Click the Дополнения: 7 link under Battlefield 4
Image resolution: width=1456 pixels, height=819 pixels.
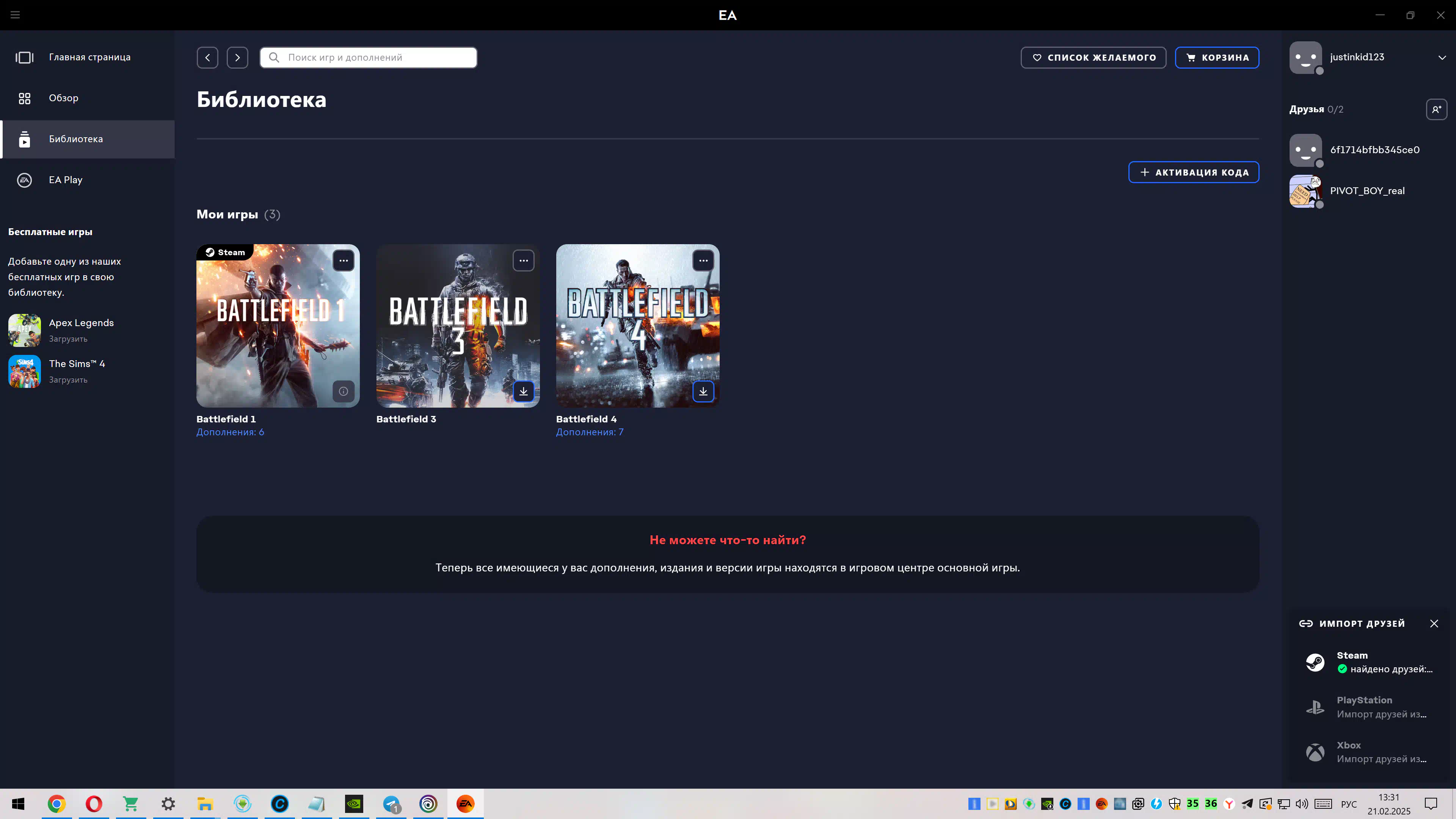click(590, 432)
